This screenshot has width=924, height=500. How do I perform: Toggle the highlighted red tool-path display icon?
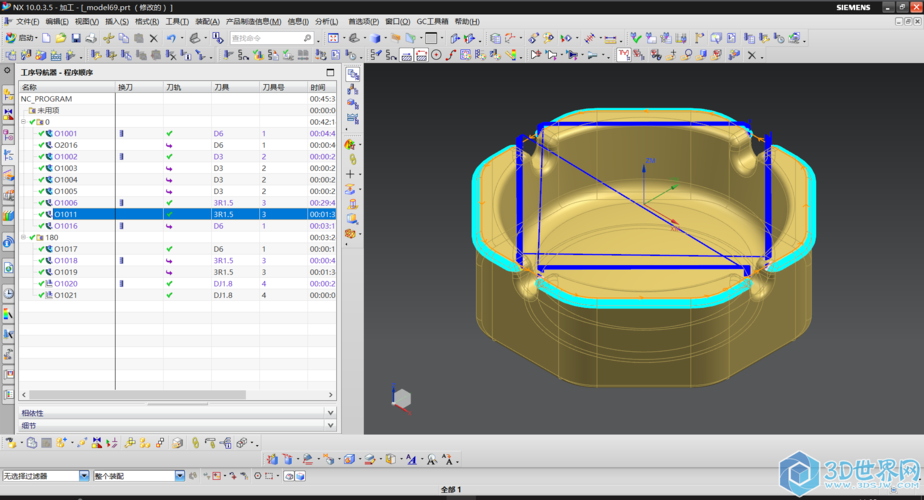(623, 55)
